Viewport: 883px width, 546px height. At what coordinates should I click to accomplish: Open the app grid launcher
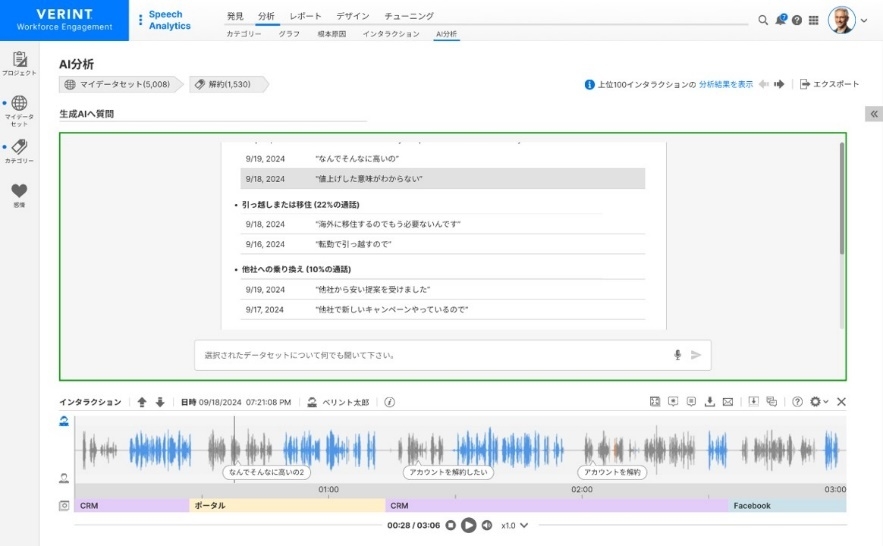click(813, 20)
